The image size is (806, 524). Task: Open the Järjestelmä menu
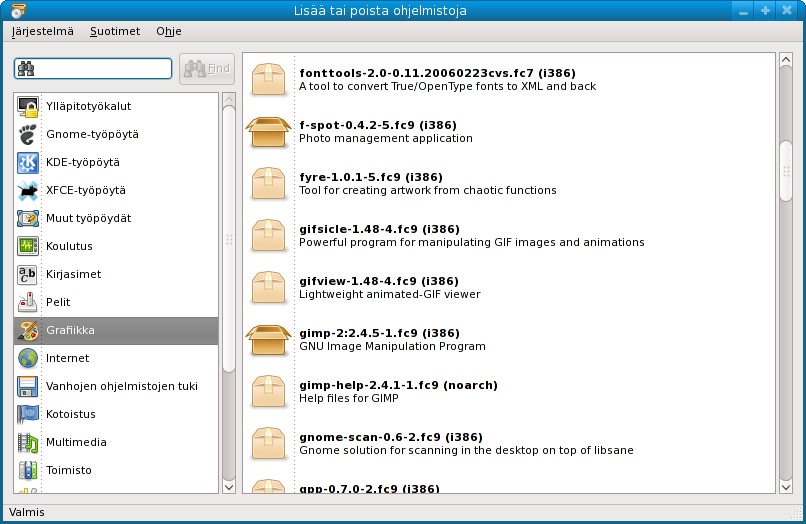coord(43,31)
